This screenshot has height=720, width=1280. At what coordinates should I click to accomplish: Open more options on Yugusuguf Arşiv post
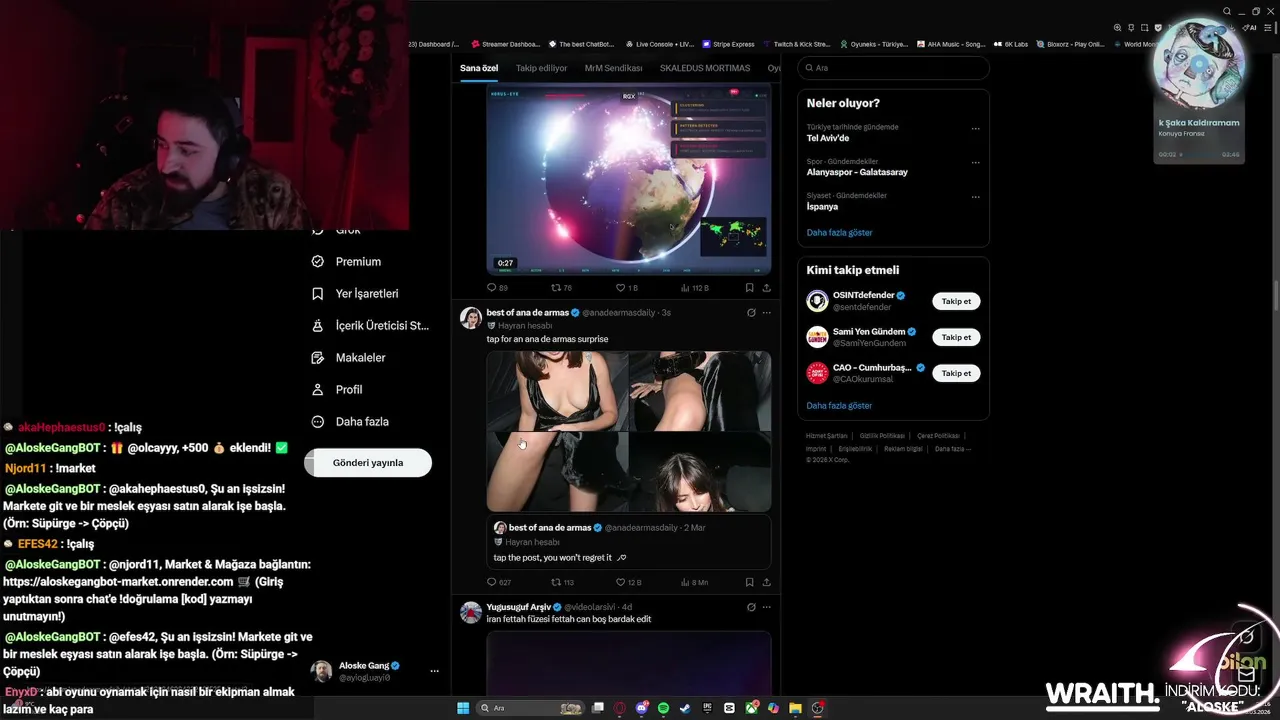point(767,607)
